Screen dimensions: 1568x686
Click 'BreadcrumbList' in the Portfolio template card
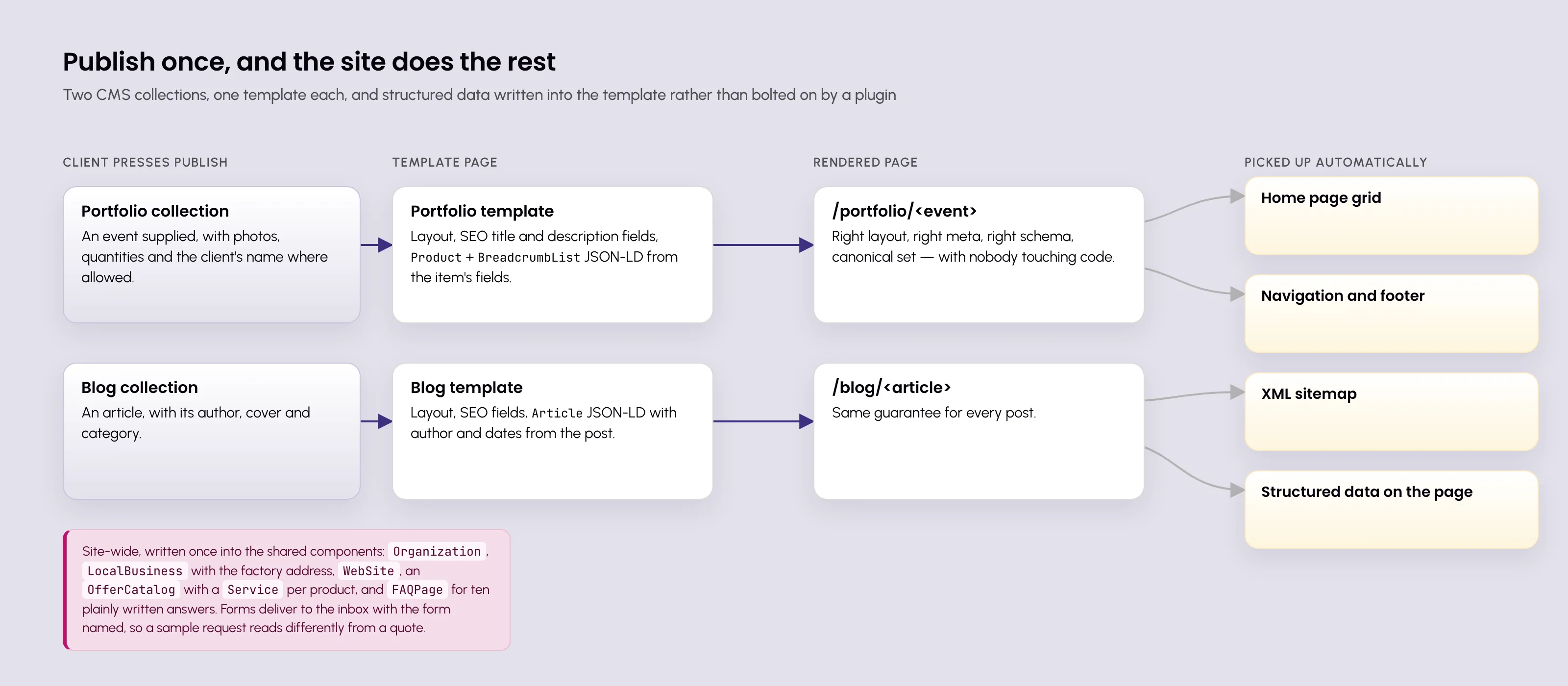point(528,257)
